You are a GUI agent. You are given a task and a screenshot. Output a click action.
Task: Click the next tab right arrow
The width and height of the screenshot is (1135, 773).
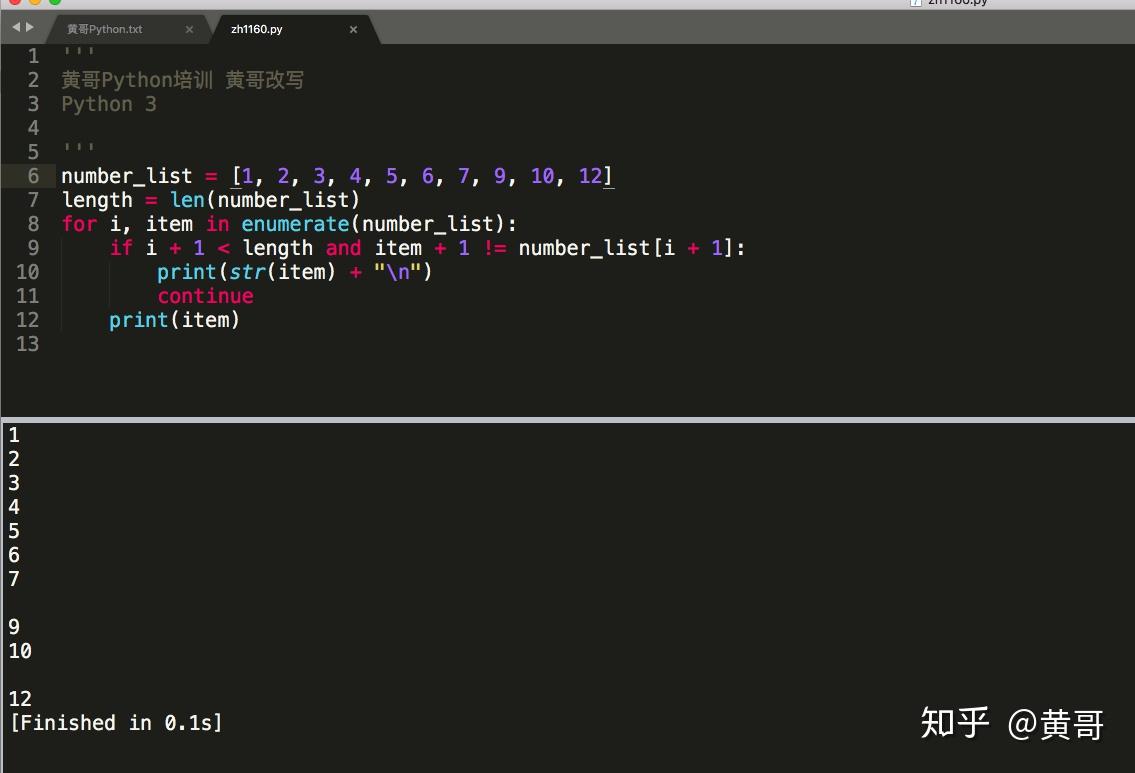(30, 28)
